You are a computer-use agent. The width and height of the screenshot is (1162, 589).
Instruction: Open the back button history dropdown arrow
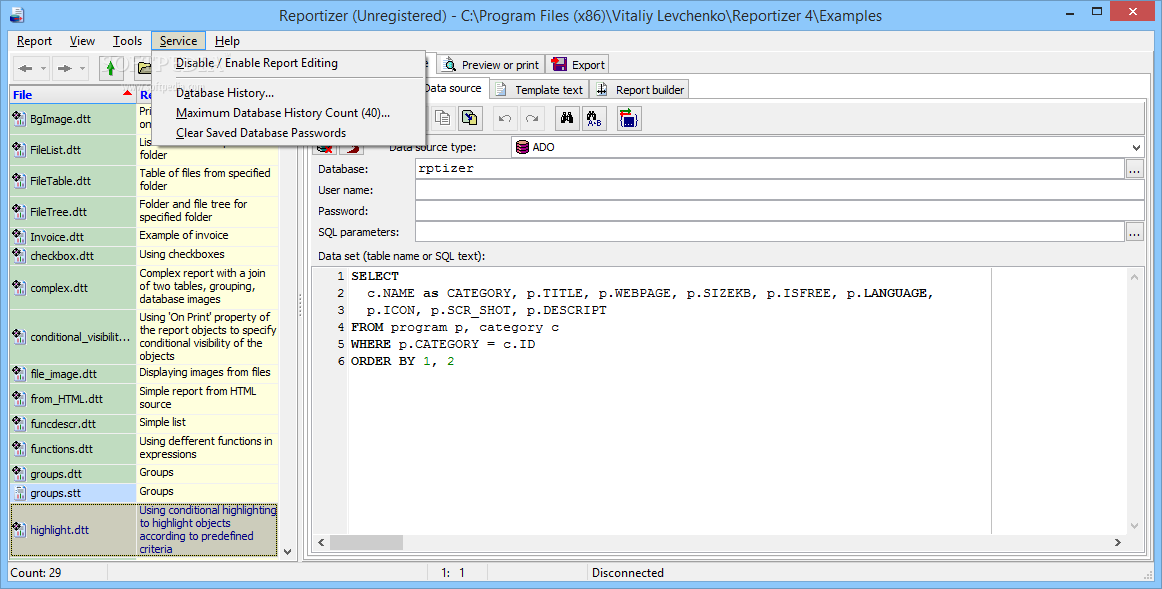coord(43,69)
